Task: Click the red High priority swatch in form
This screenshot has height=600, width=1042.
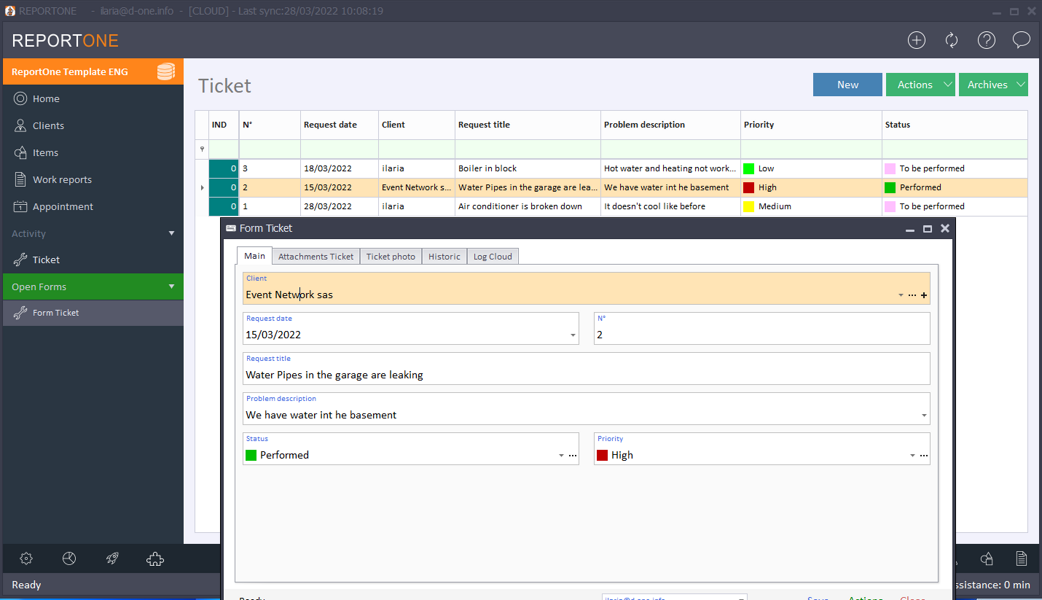Action: point(602,455)
